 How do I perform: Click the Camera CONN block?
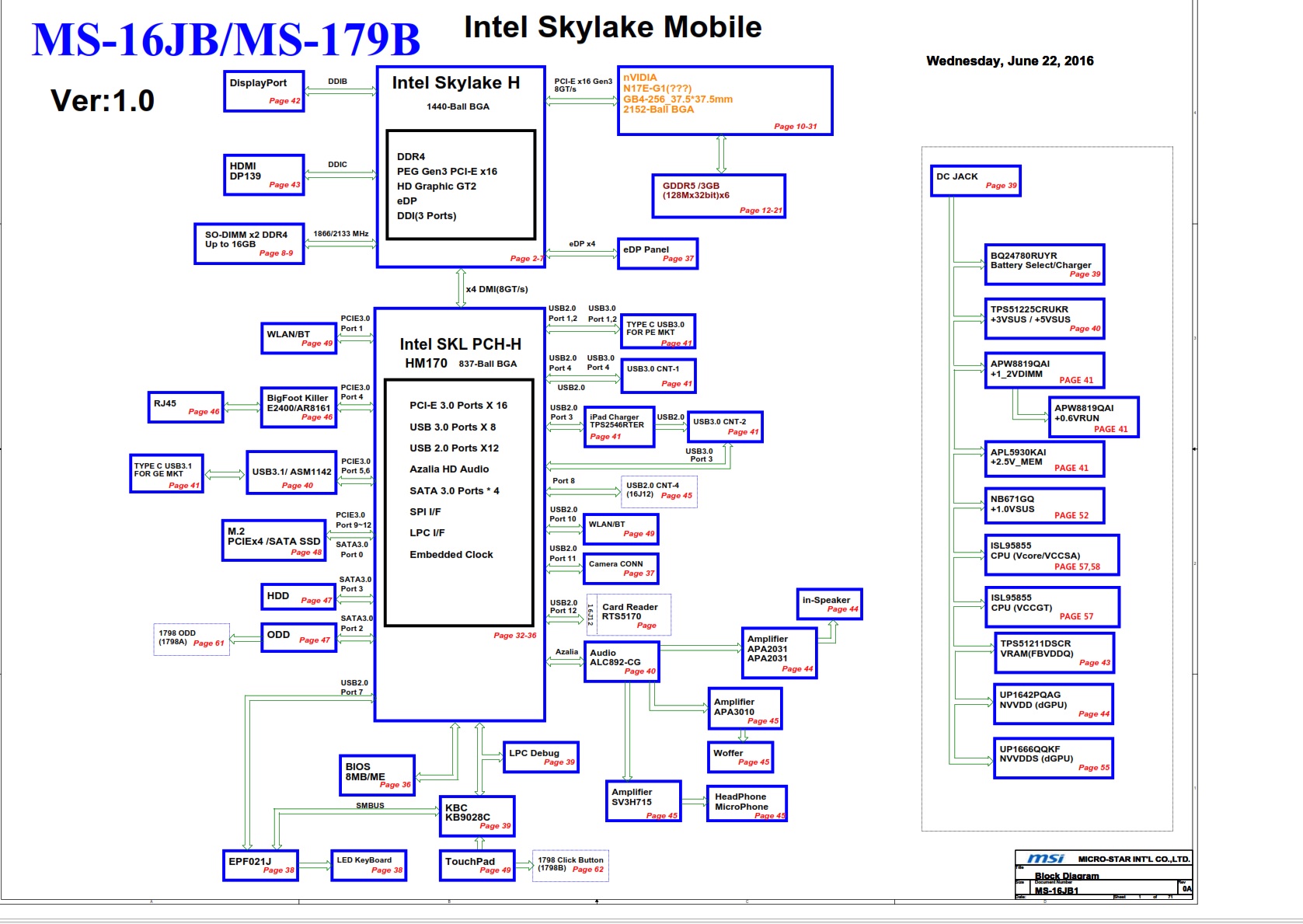pyautogui.click(x=621, y=569)
